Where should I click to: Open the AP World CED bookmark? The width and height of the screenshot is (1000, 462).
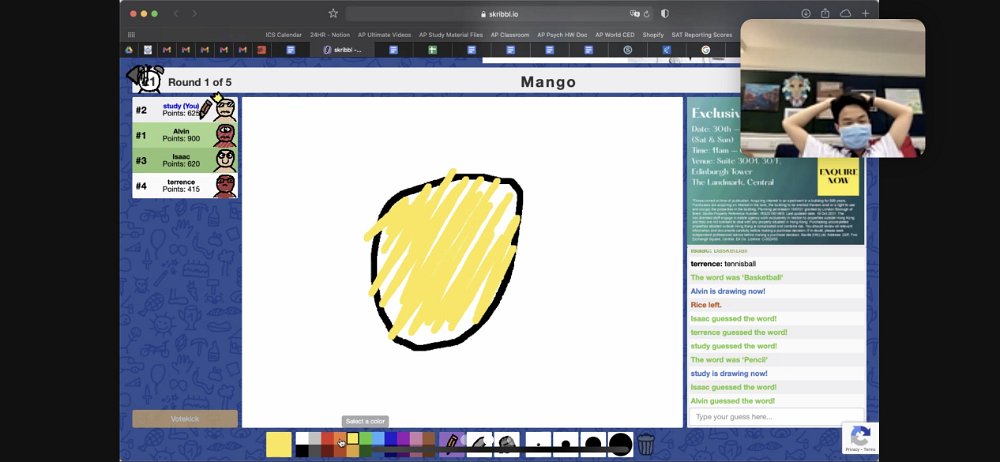615,35
